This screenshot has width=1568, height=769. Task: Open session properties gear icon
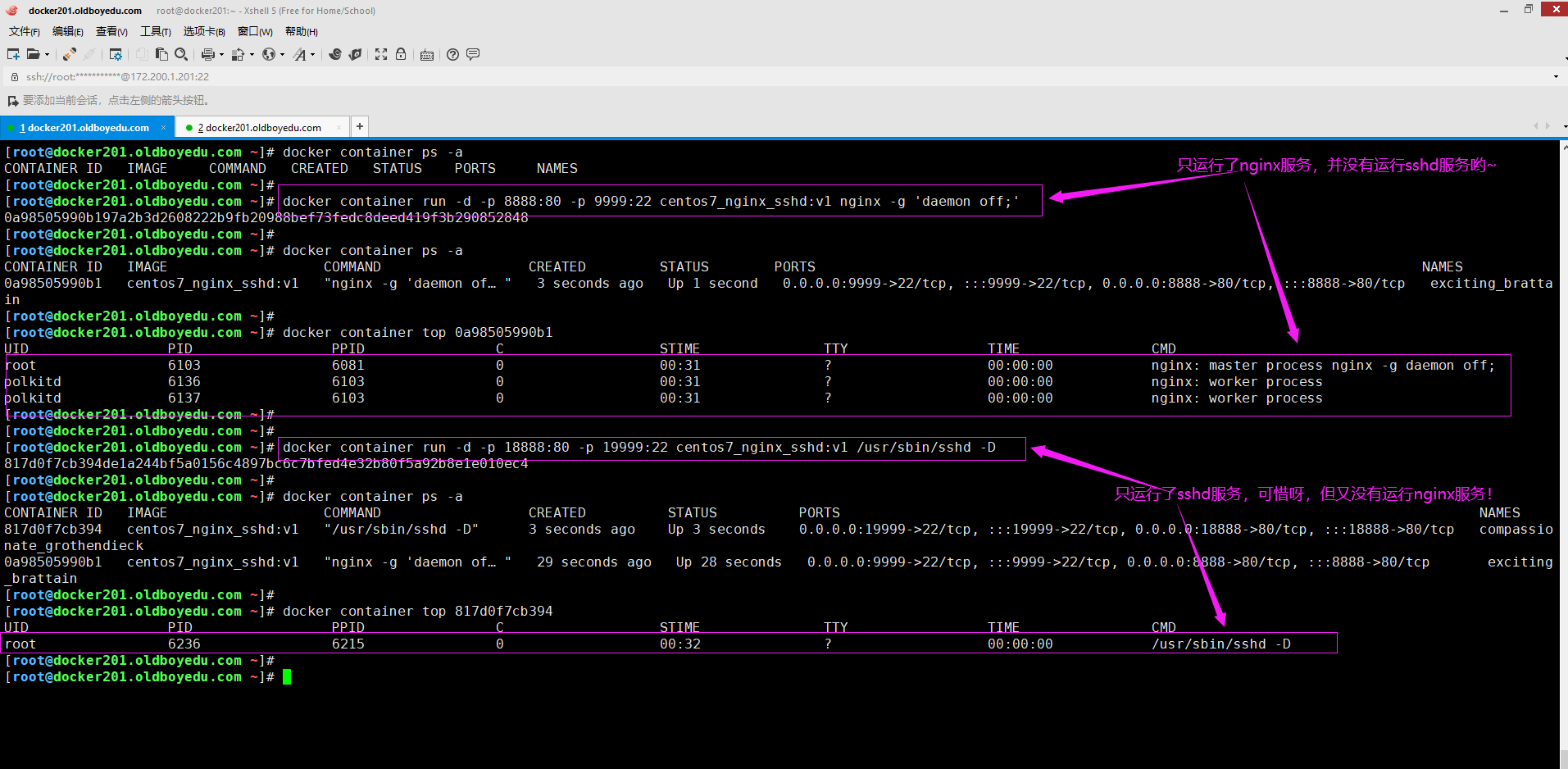tap(116, 54)
